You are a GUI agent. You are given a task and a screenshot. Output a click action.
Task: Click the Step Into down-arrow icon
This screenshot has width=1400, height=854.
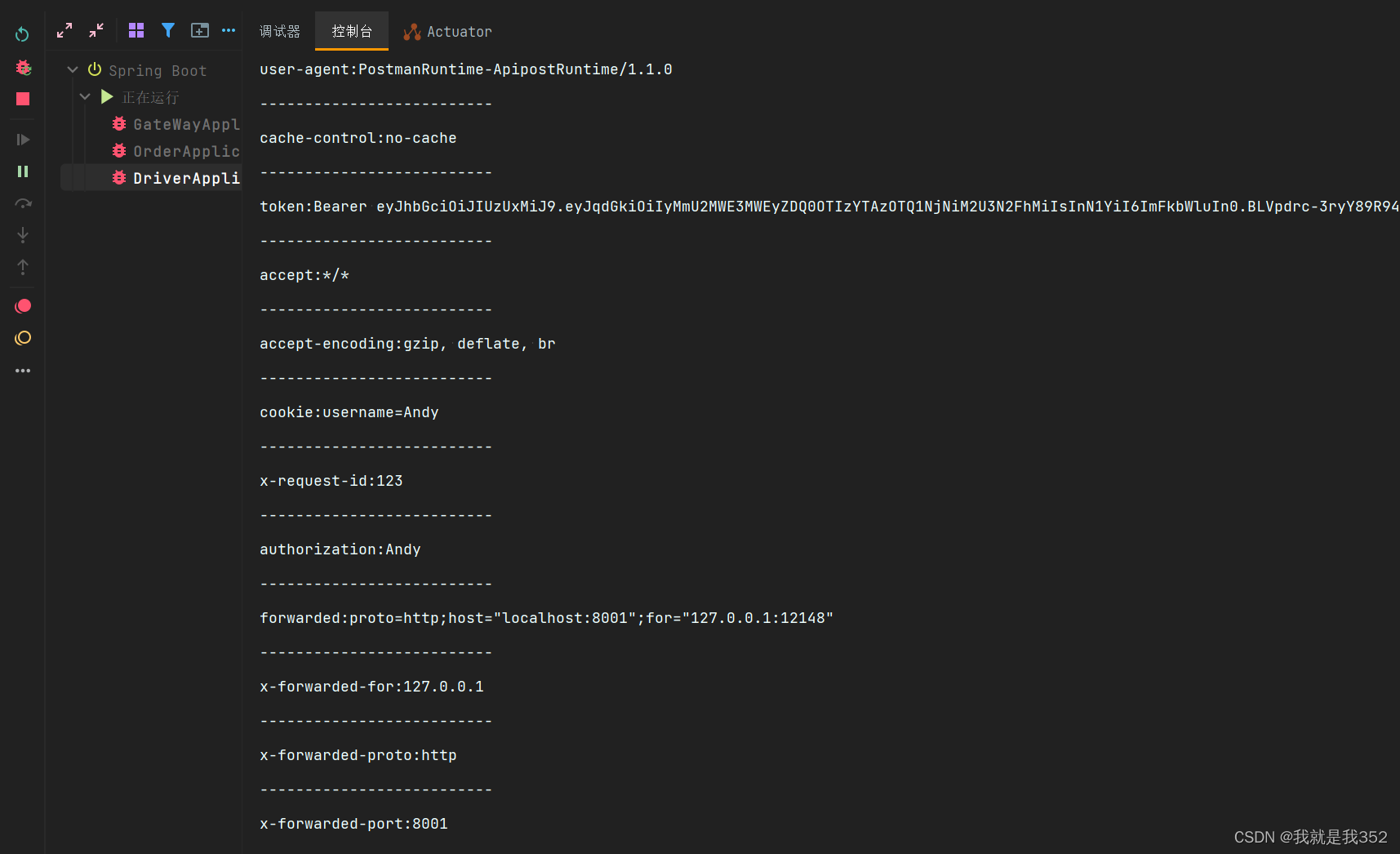pyautogui.click(x=22, y=235)
